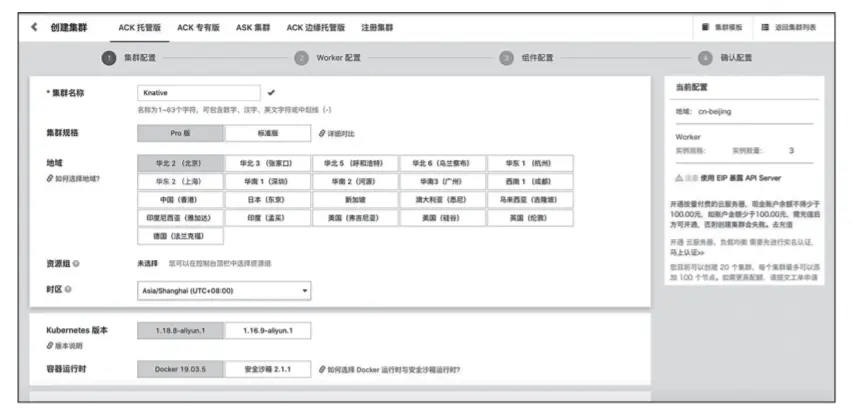Click the warning triangle icon in 当前配置 panel

click(x=679, y=178)
